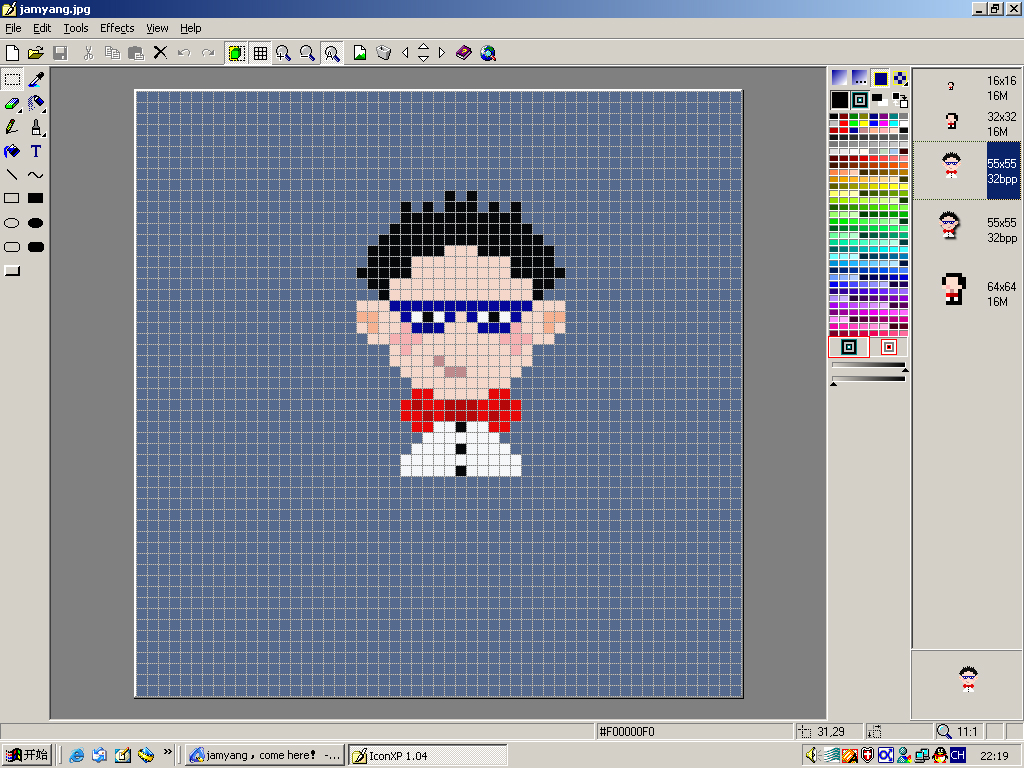Undo the last action
1024x768 pixels.
[184, 53]
